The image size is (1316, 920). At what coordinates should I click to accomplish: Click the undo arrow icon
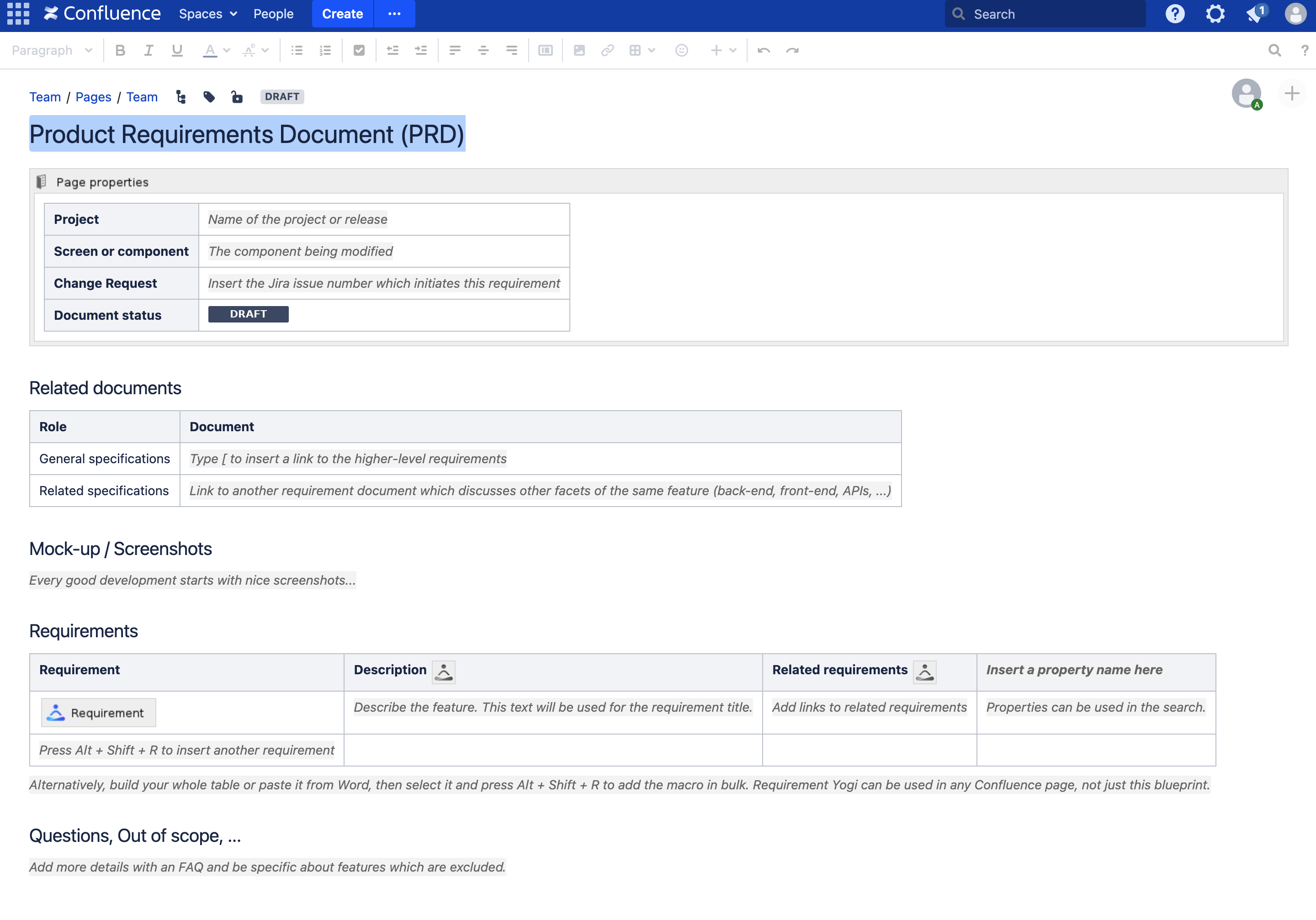pos(764,50)
